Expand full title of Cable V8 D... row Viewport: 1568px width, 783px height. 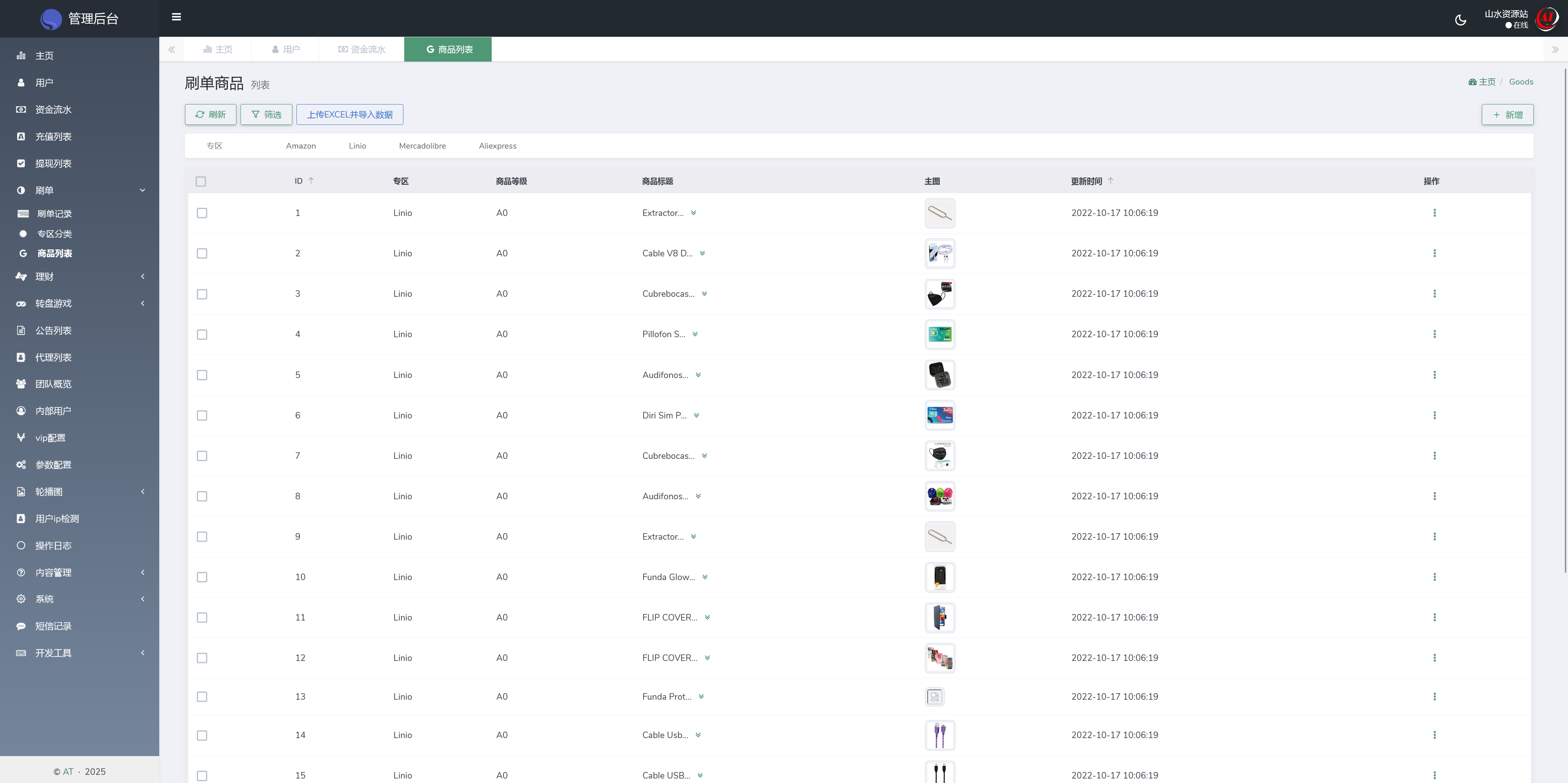[x=702, y=254]
